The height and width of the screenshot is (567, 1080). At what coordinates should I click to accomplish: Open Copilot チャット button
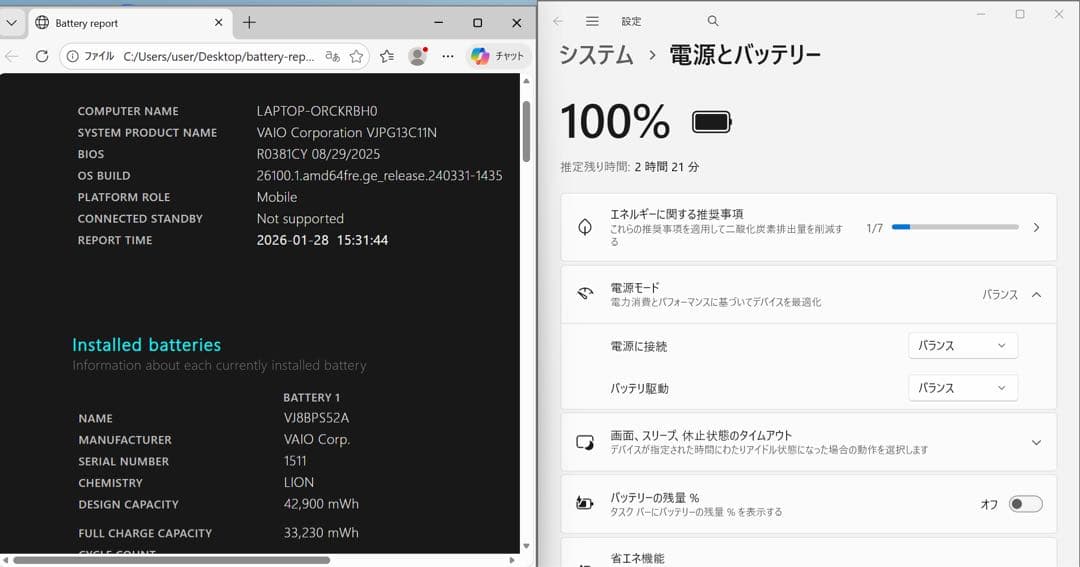tap(498, 56)
